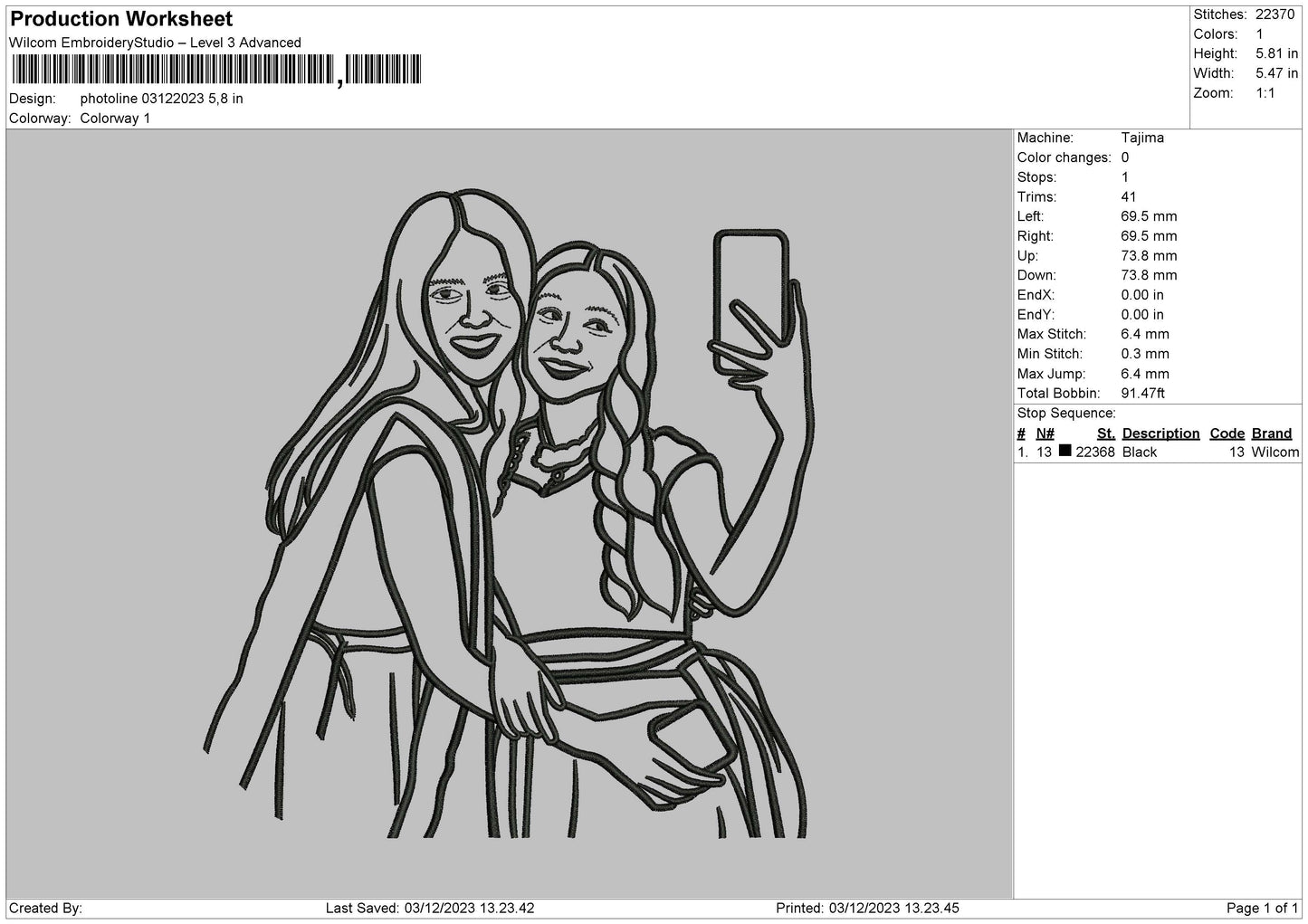Click the Trims value 41
The image size is (1308, 924).
1129,197
